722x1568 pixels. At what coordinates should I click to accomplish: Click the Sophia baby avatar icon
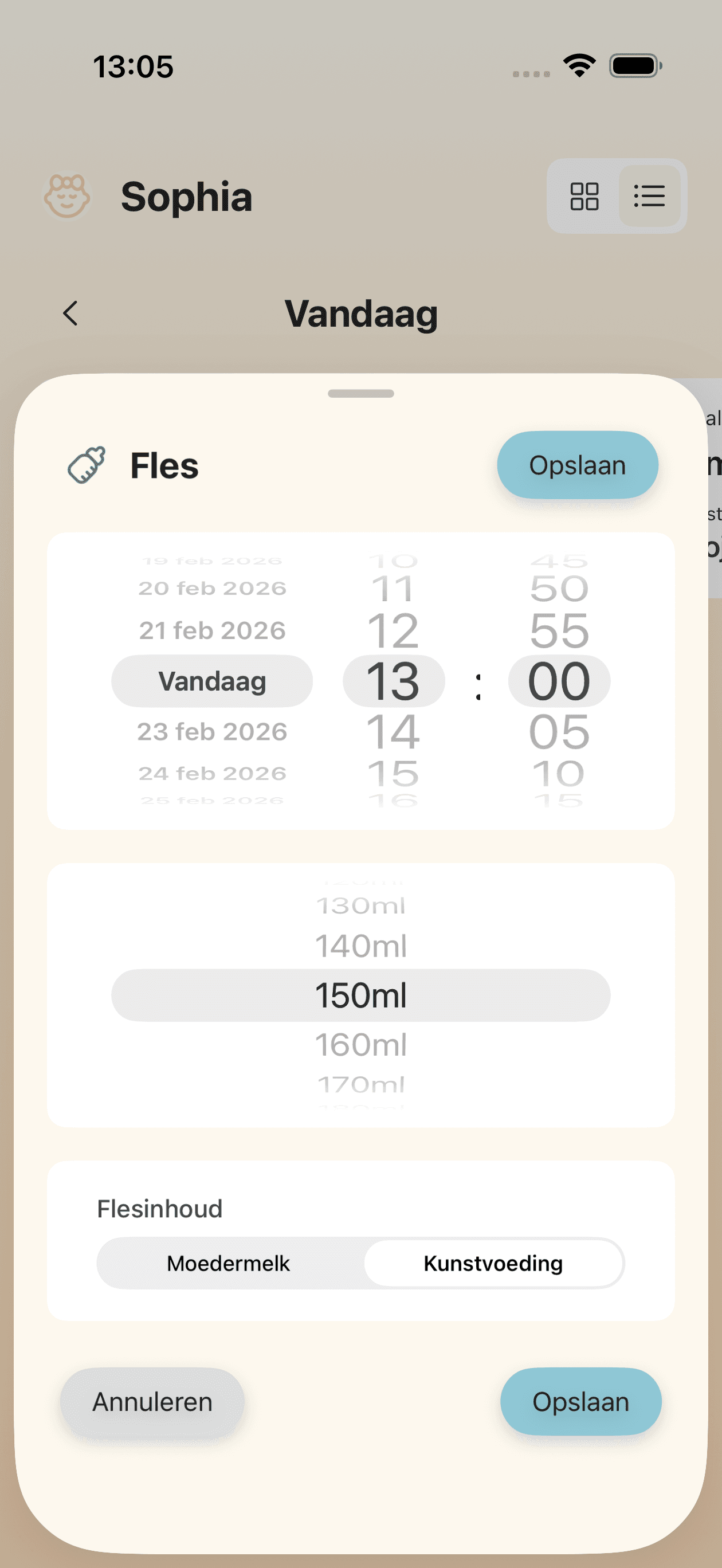point(67,196)
